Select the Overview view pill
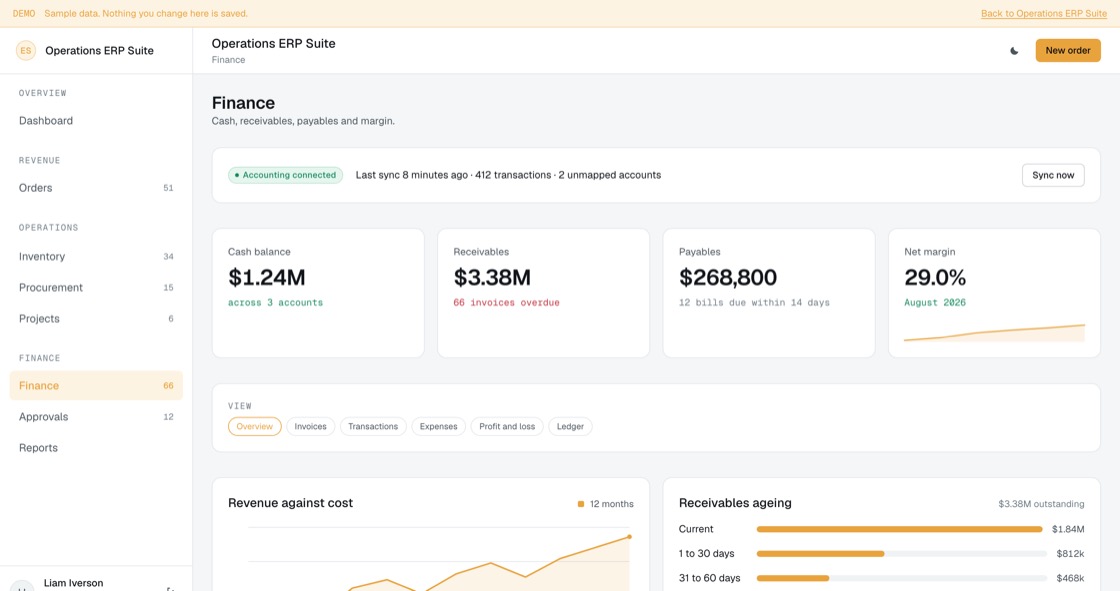1120x591 pixels. click(254, 427)
